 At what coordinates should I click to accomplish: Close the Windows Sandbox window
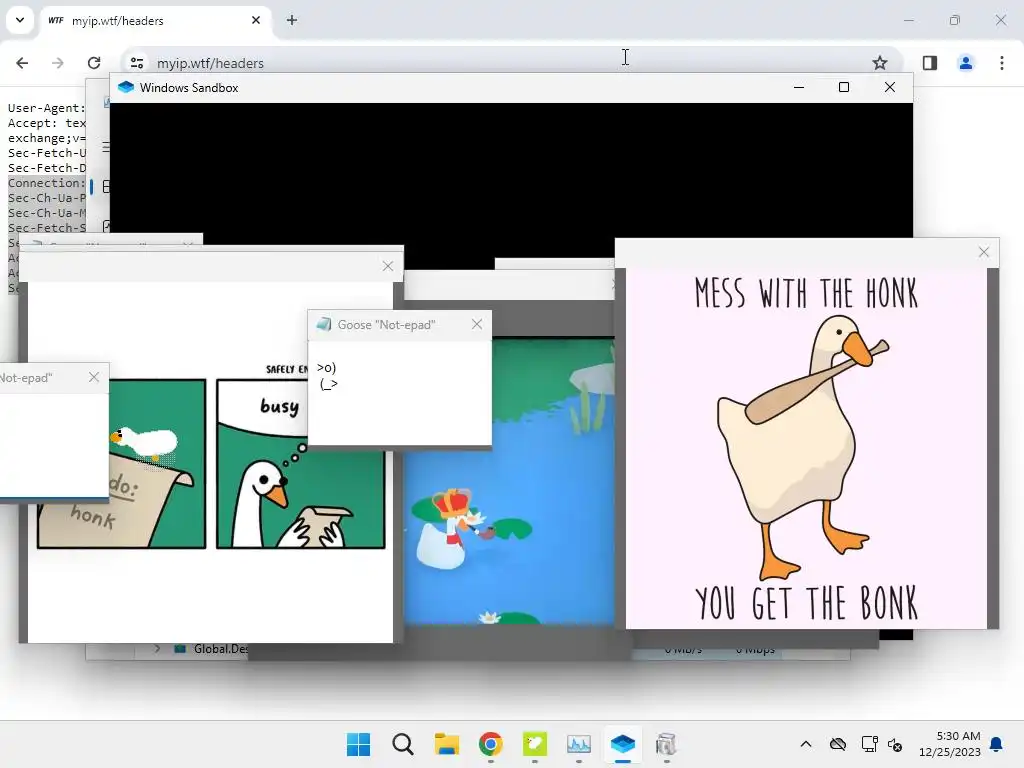coord(889,87)
